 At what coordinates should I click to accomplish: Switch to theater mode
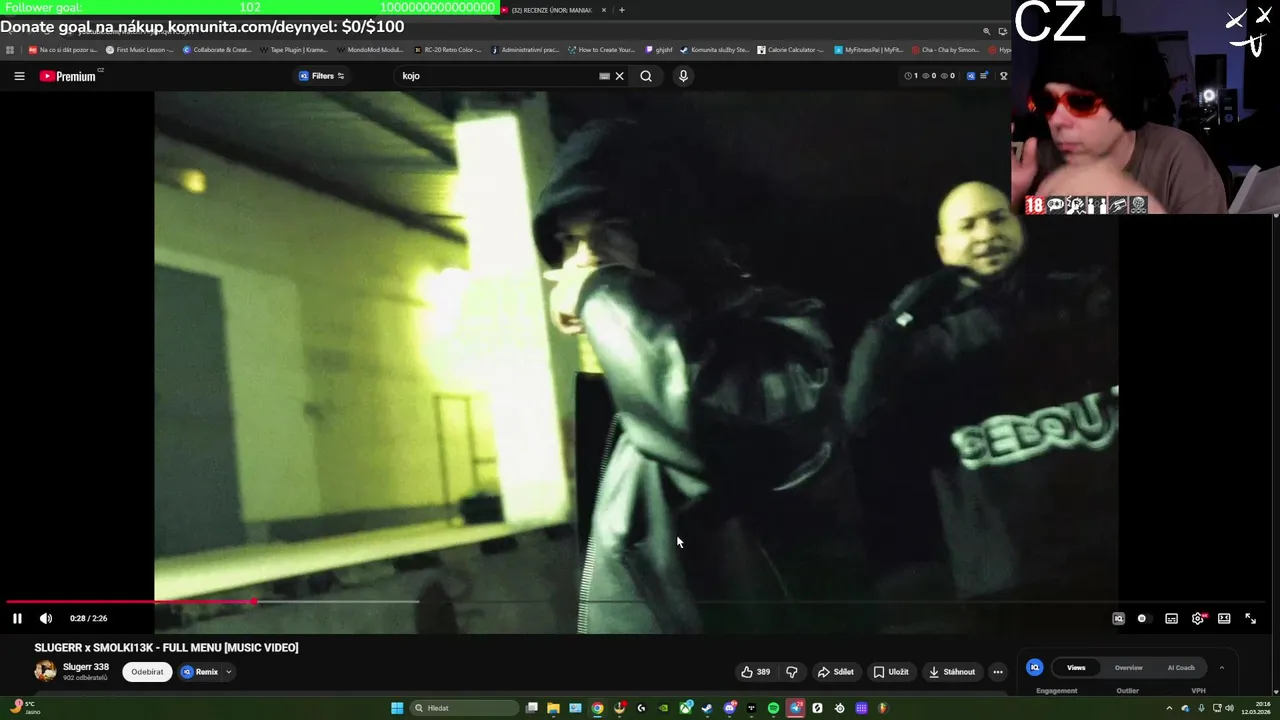click(x=1224, y=618)
